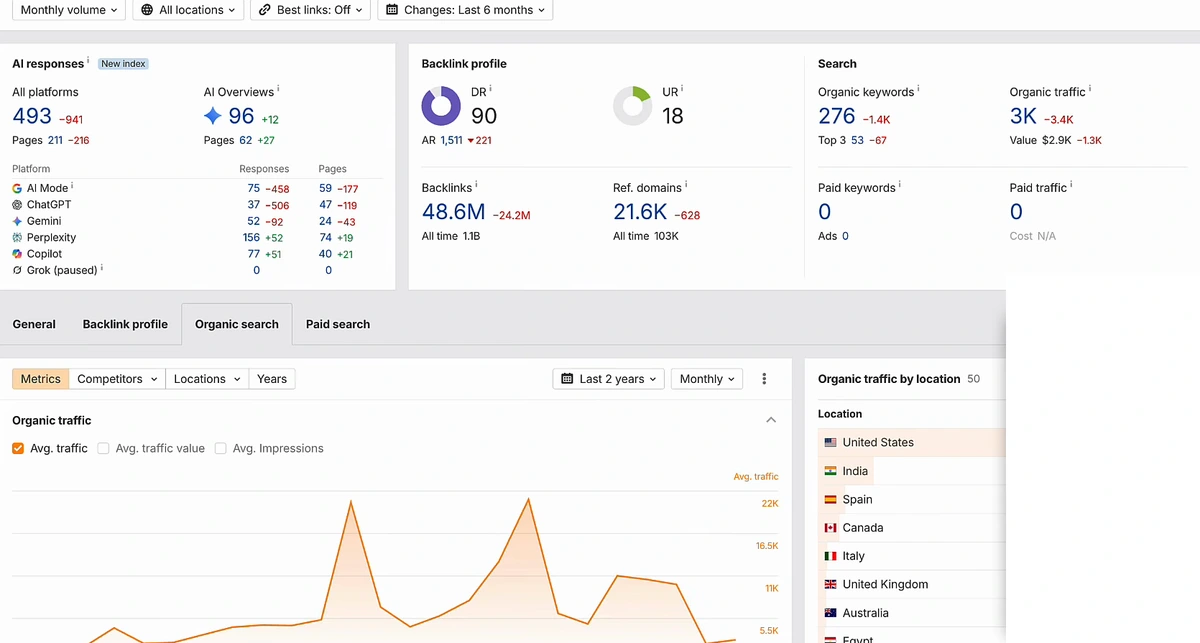
Task: Open the Monthly interval dropdown
Action: pos(707,379)
